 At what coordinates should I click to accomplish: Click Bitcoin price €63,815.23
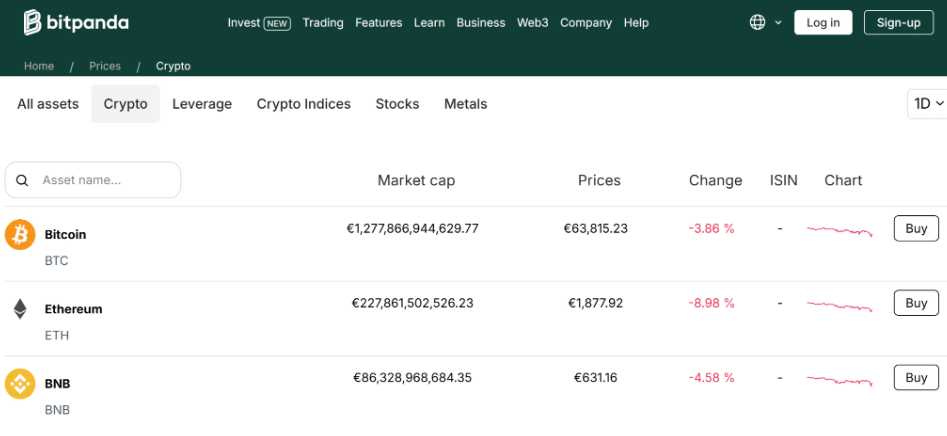tap(595, 228)
